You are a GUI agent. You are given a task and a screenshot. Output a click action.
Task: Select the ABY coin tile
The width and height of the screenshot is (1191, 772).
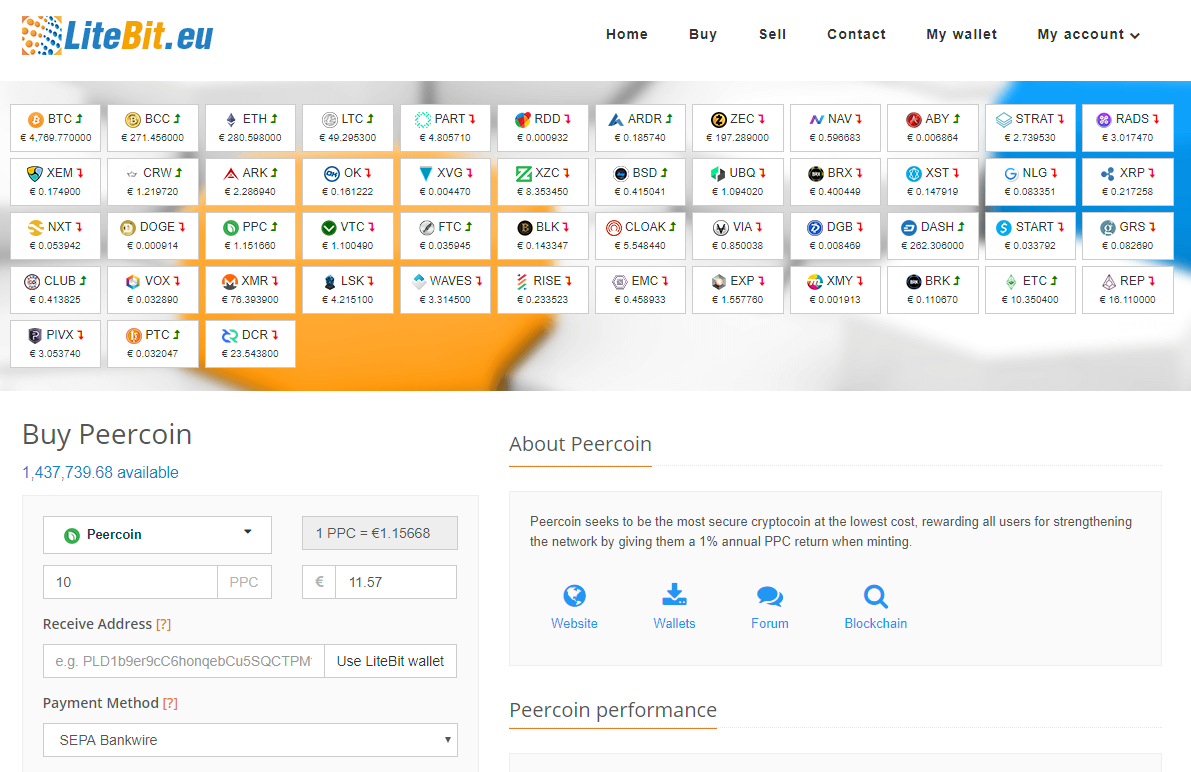coord(933,128)
